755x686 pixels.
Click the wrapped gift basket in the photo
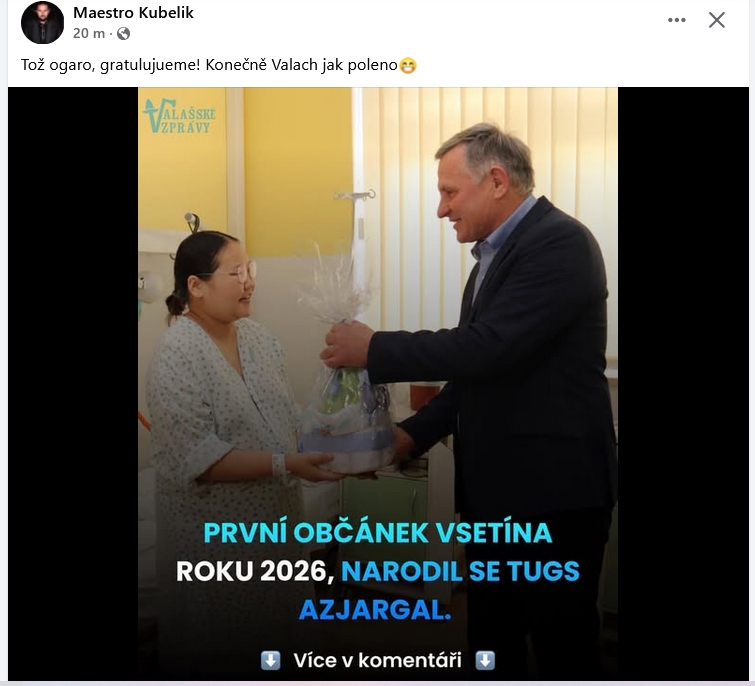342,380
